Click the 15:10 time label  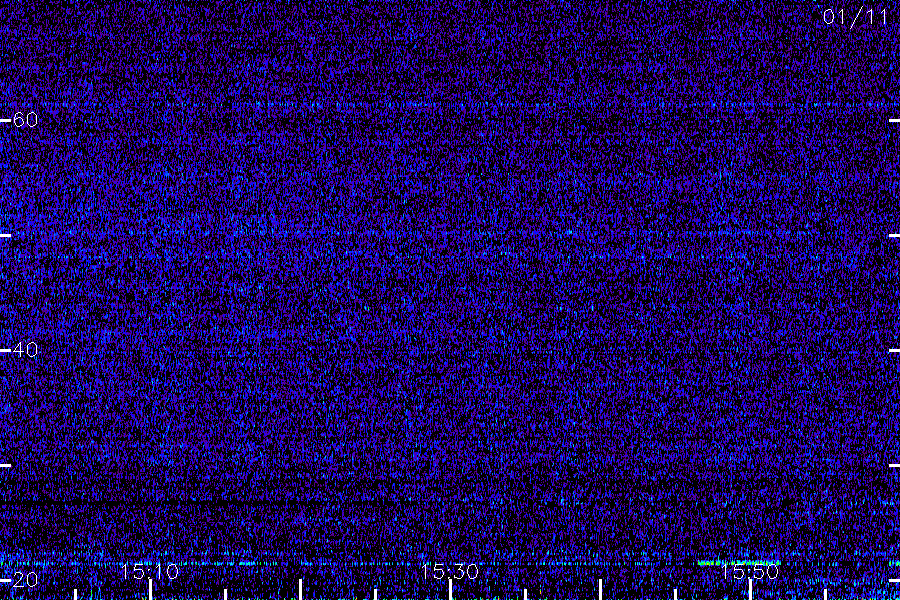[149, 571]
